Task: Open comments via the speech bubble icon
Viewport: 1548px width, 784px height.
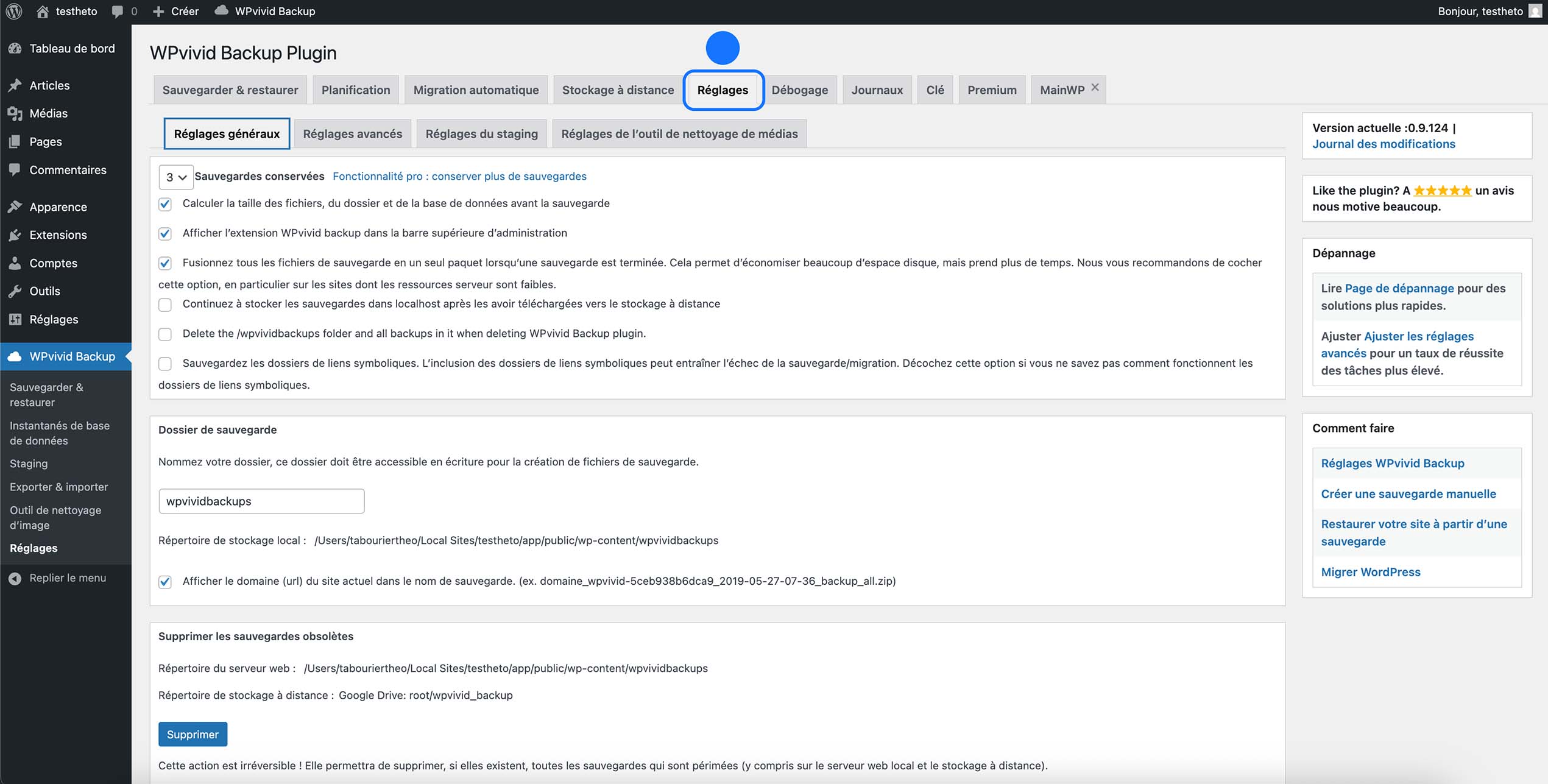Action: point(116,11)
